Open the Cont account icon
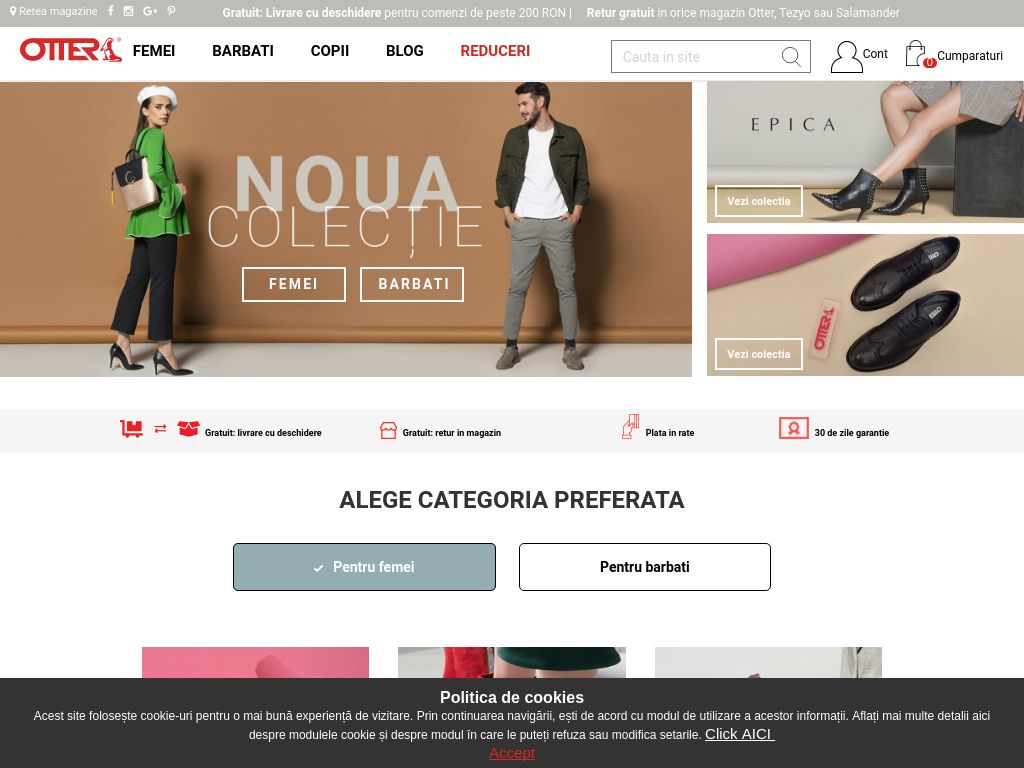Viewport: 1024px width, 768px height. (x=846, y=57)
